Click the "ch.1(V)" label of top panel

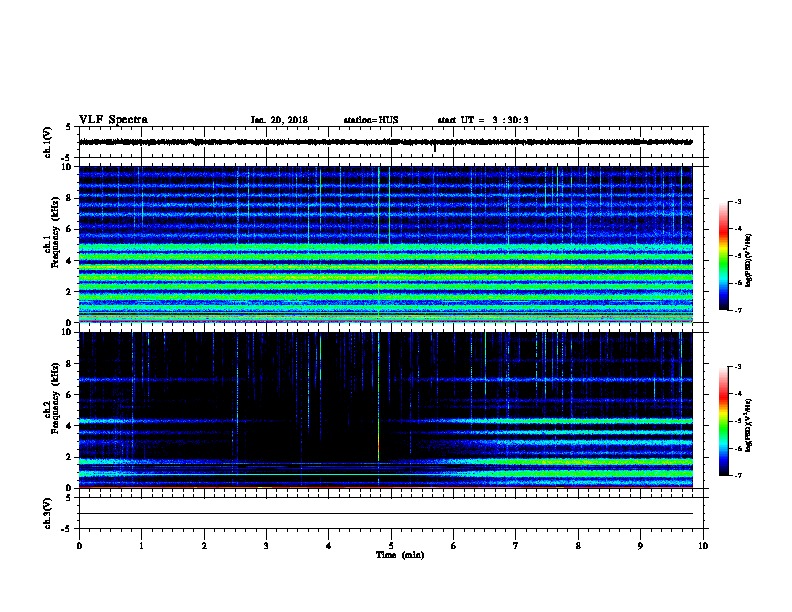coord(47,142)
